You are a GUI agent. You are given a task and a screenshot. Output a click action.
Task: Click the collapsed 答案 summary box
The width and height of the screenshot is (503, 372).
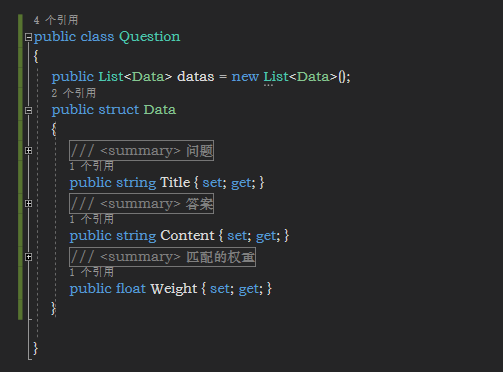click(141, 203)
